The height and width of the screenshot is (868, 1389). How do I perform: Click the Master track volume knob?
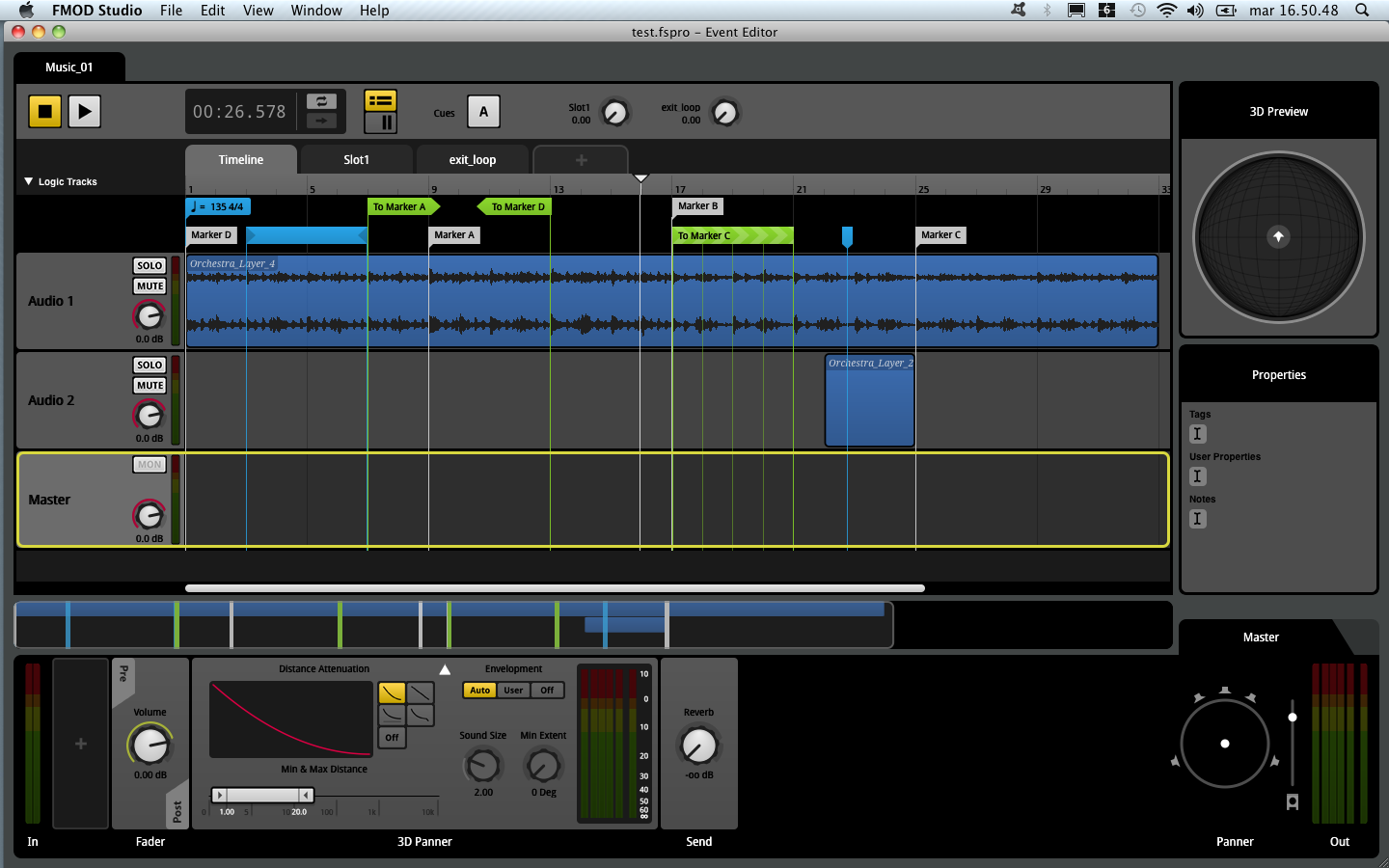coord(149,515)
